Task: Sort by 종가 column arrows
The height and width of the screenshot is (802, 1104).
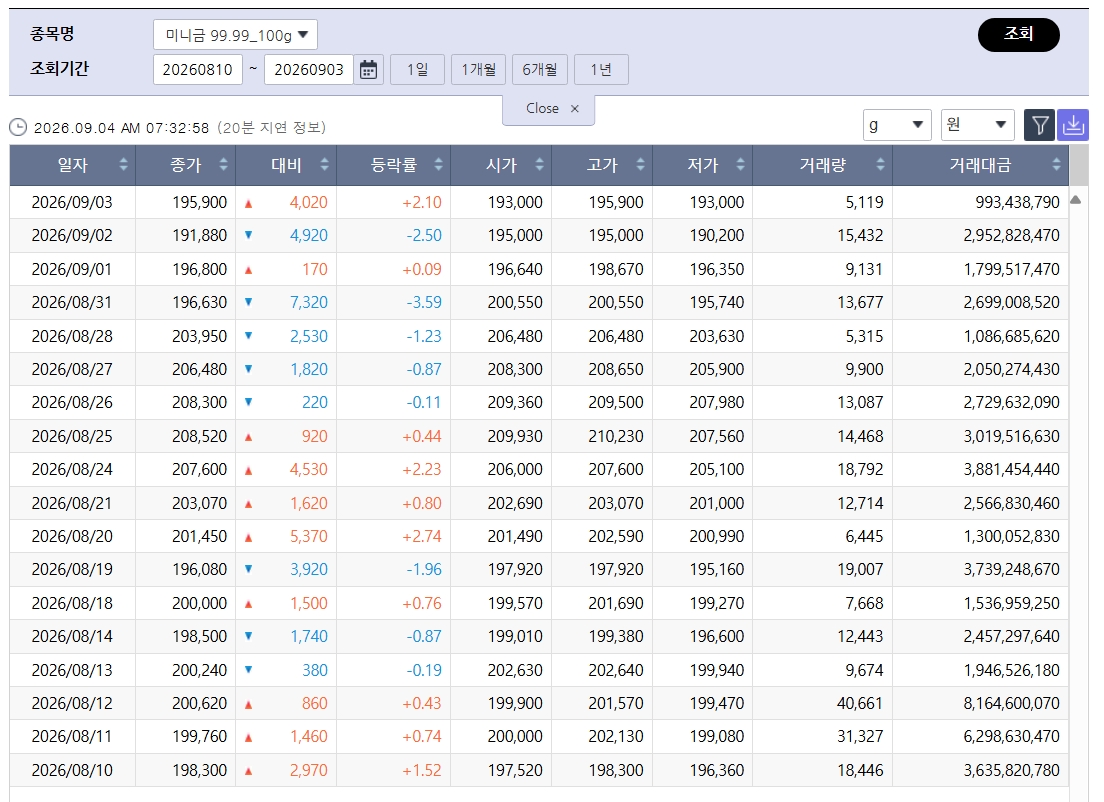Action: click(x=224, y=165)
